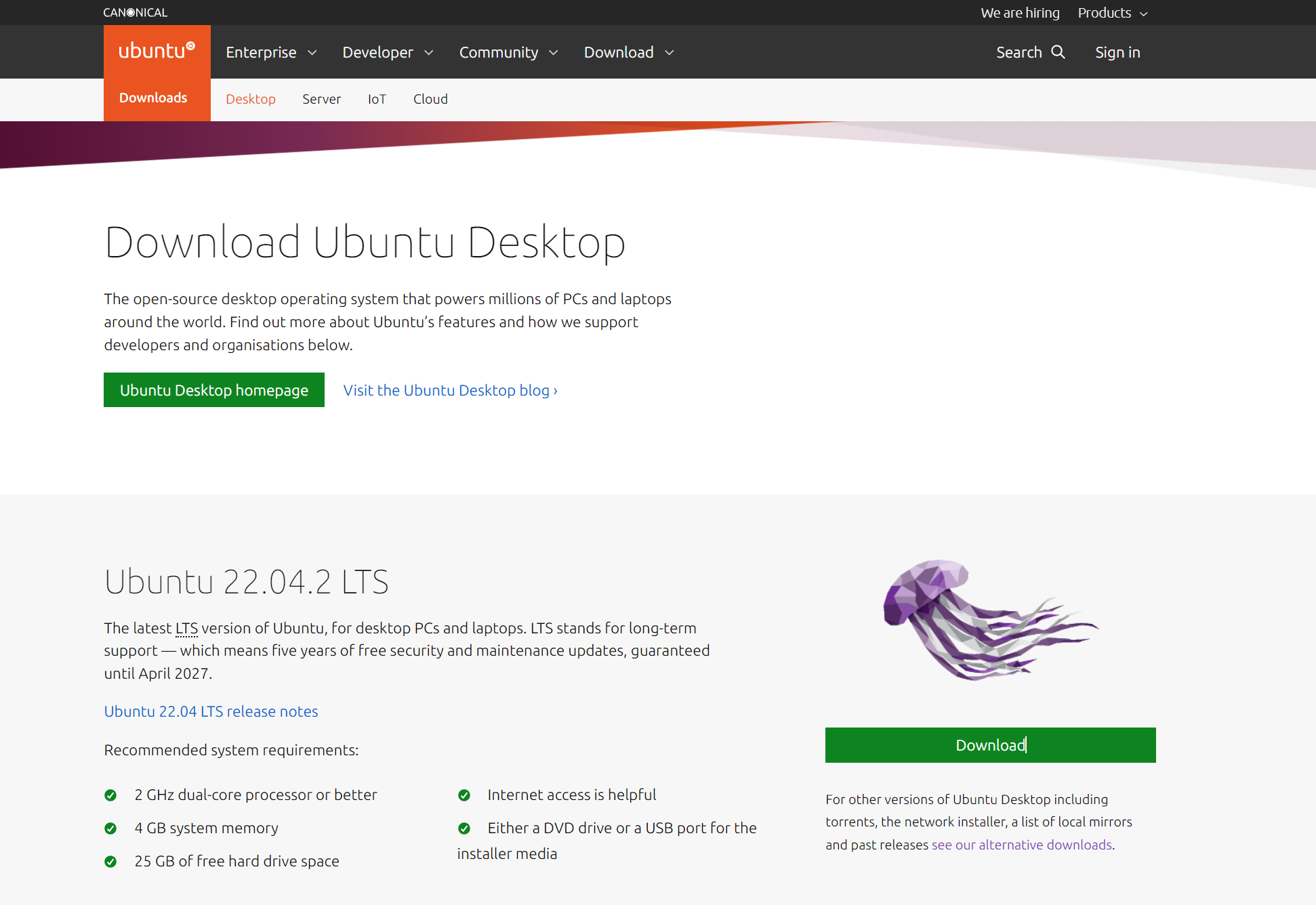Expand the Download menu chevron
This screenshot has height=905, width=1316.
click(670, 53)
